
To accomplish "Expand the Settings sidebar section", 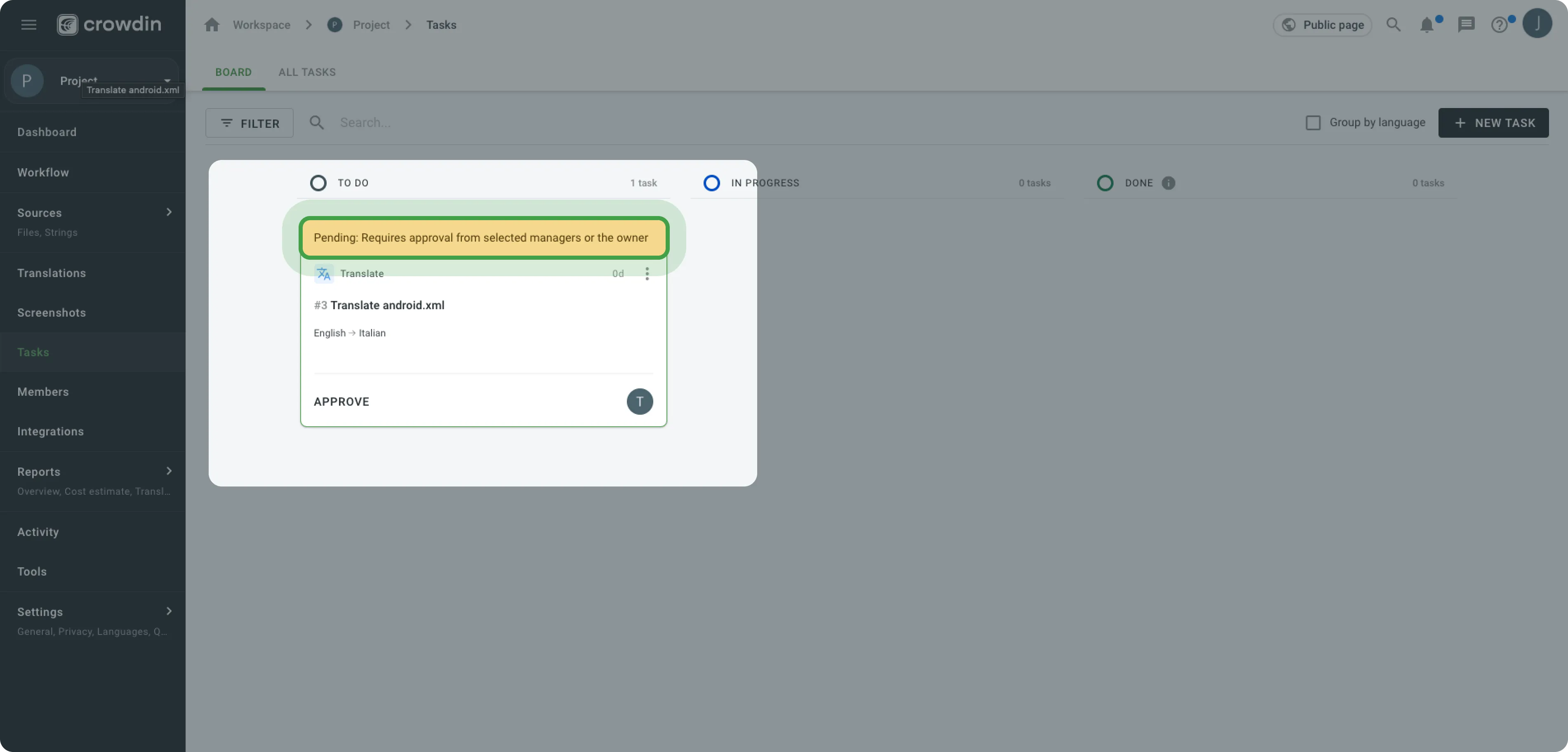I will [169, 611].
